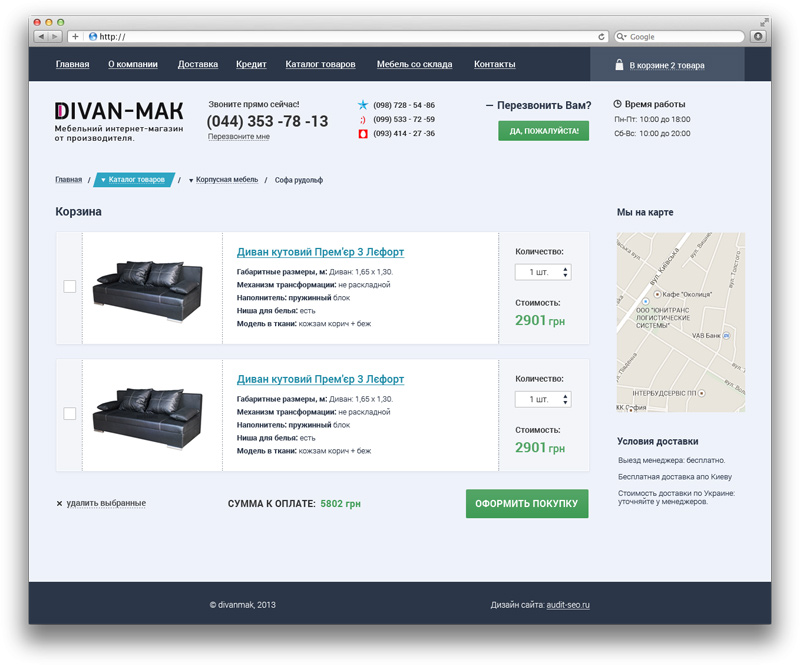800x666 pixels.
Task: Expand the Корпусная мебель breadcrumb dropdown
Action: pos(191,180)
